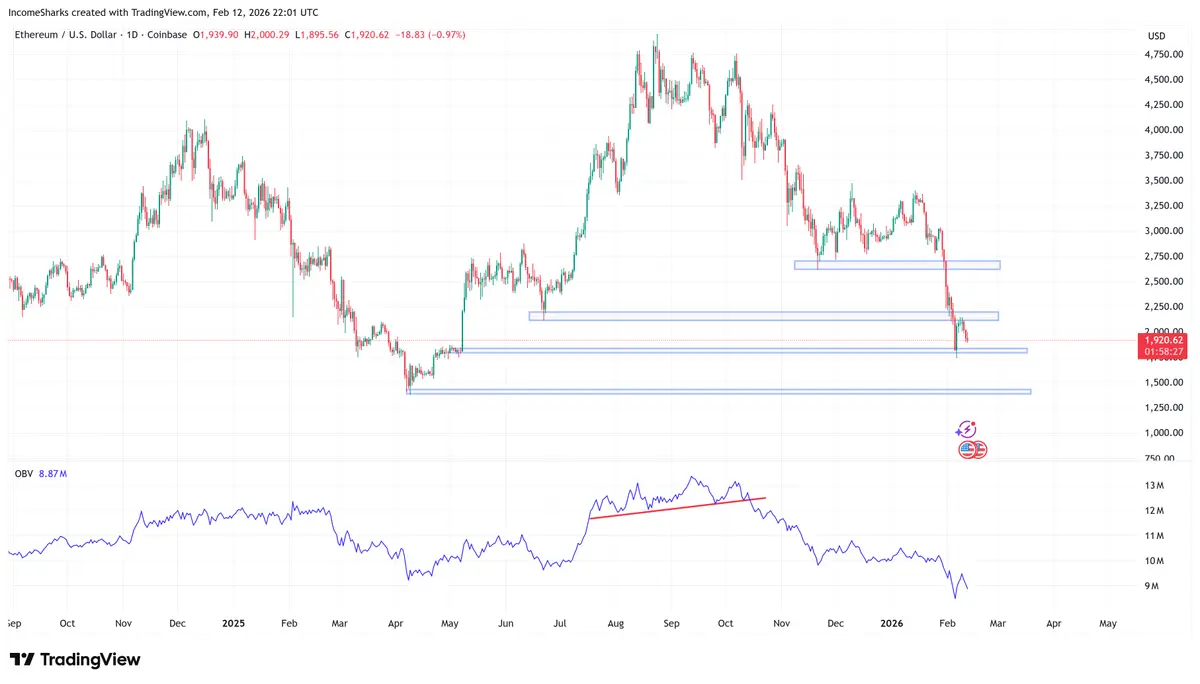Image resolution: width=1200 pixels, height=684 pixels.
Task: Click the OBV value 8.87 M
Action: click(52, 472)
